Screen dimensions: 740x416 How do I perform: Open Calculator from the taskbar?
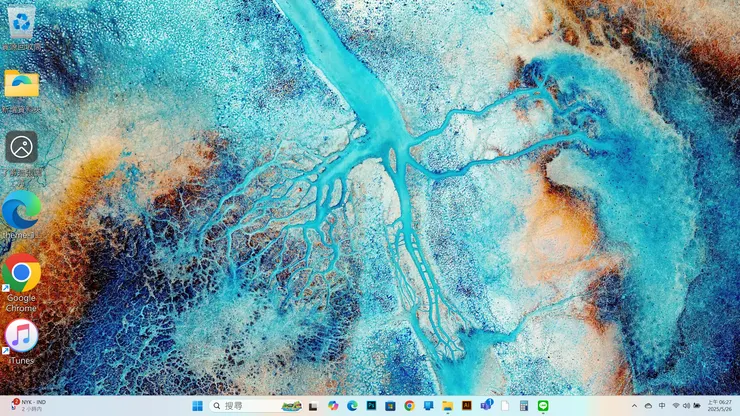524,406
